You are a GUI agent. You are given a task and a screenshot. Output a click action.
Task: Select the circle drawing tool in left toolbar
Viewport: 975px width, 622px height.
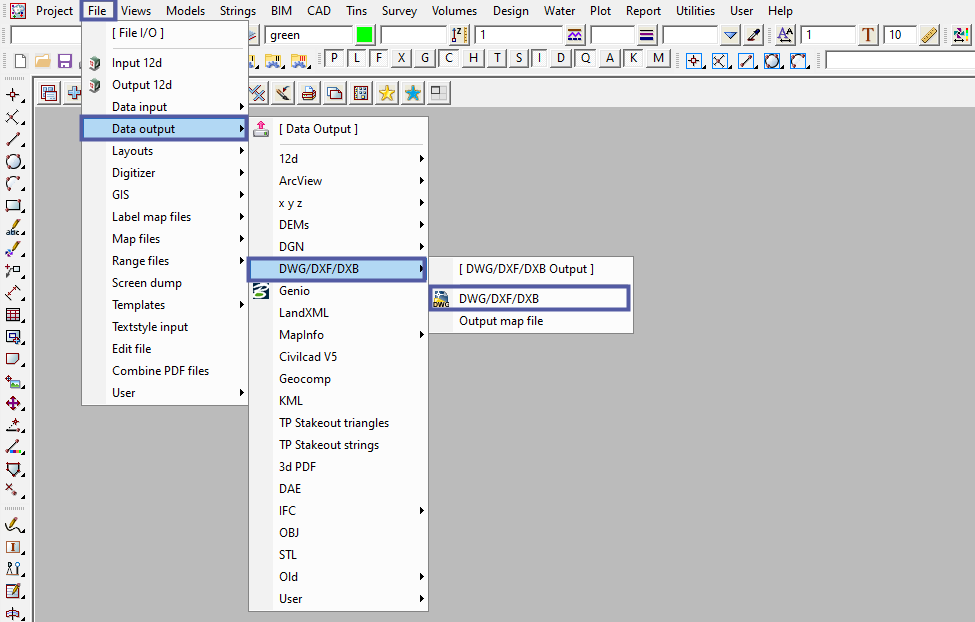[14, 162]
